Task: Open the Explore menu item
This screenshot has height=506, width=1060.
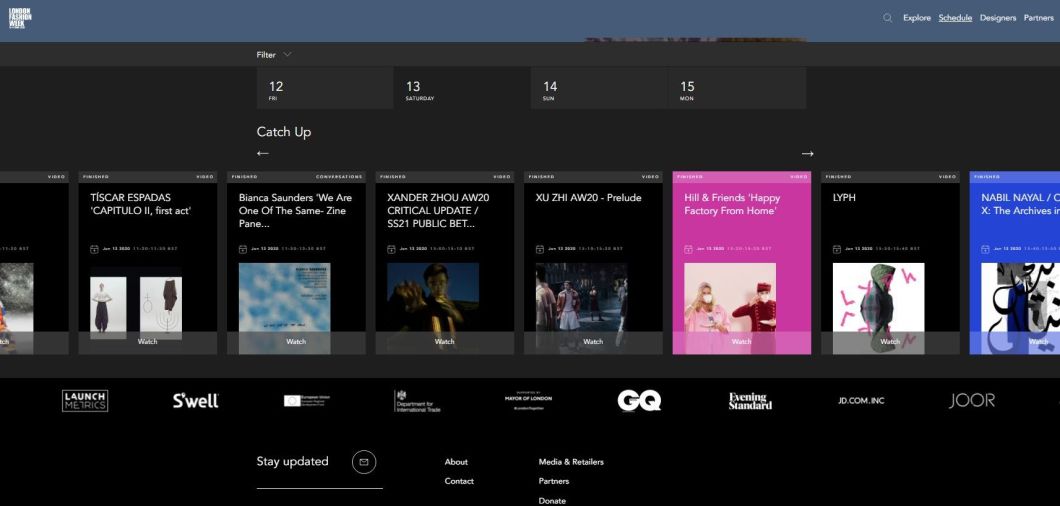Action: pos(916,18)
